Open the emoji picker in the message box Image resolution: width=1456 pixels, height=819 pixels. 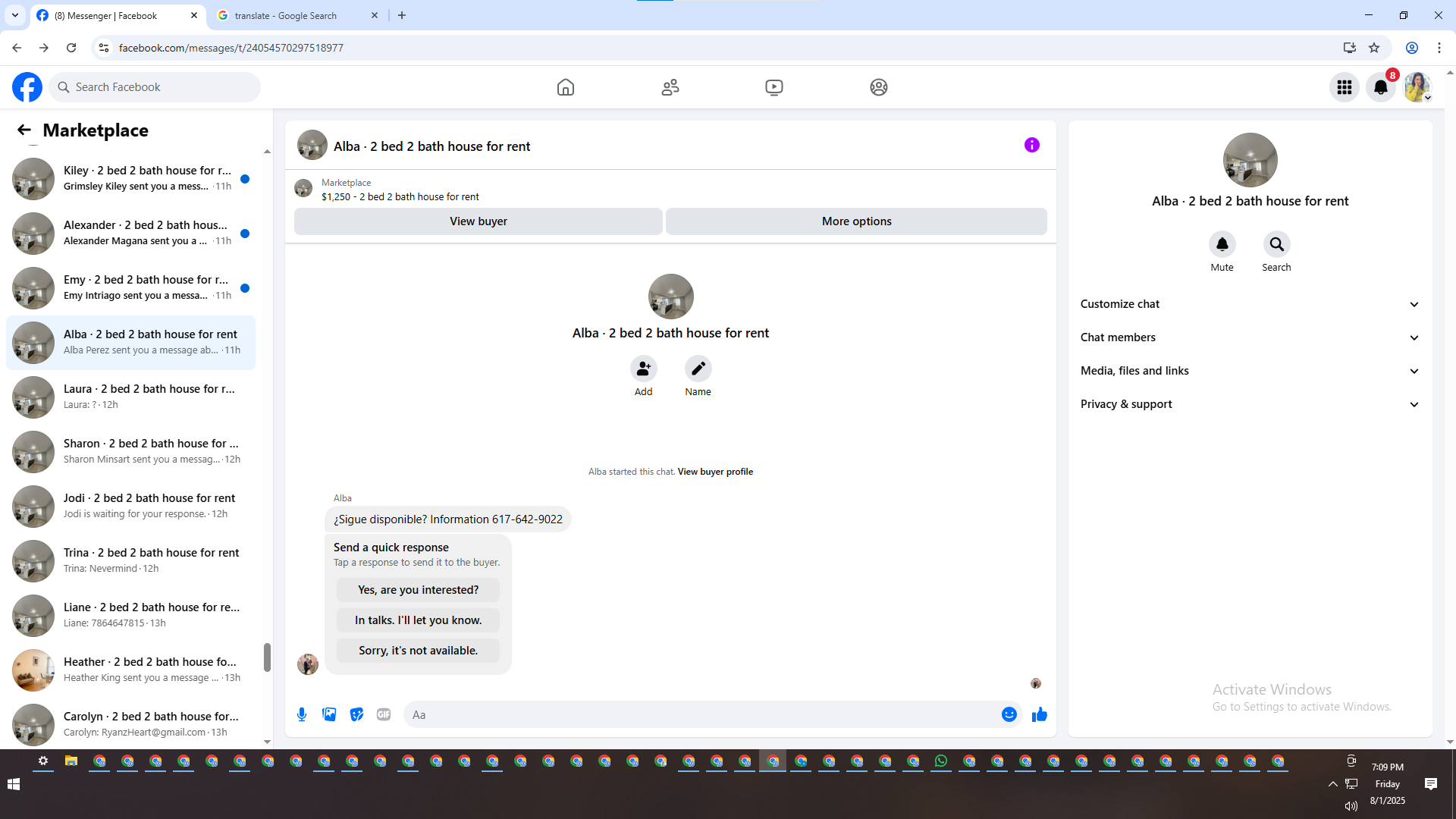tap(1009, 714)
